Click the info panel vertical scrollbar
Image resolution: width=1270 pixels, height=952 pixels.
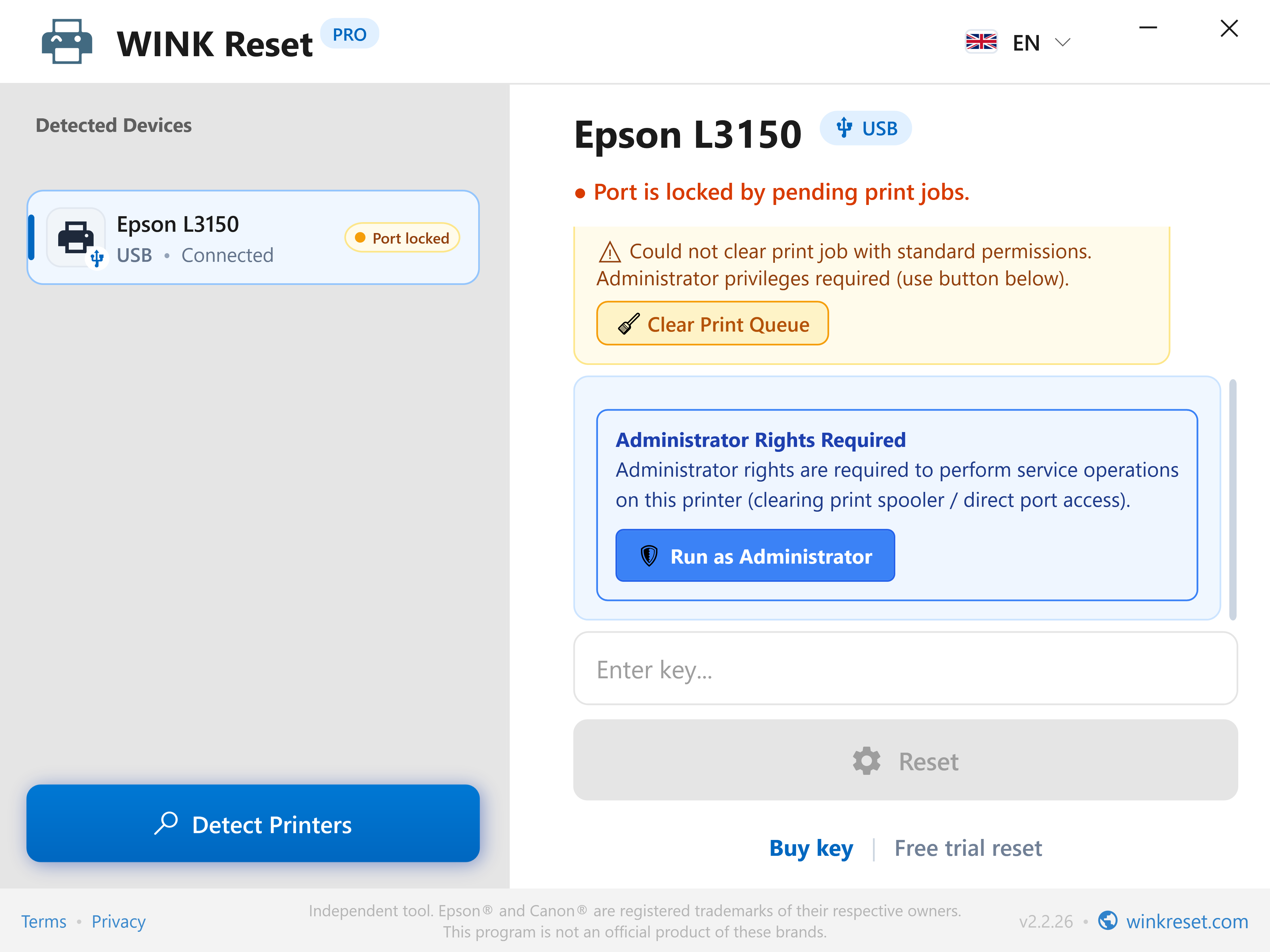coord(1233,499)
